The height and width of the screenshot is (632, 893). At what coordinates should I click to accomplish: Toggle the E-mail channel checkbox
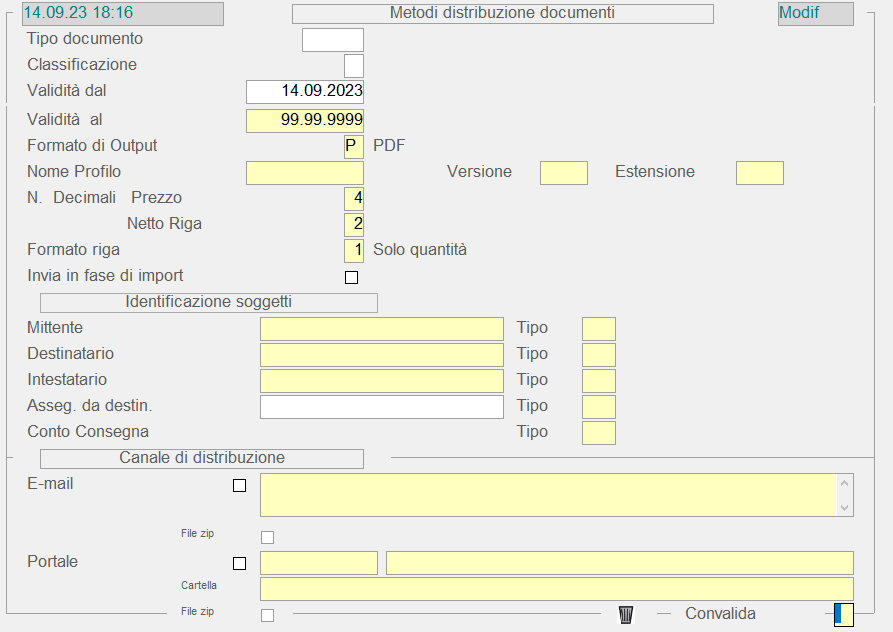[x=239, y=486]
